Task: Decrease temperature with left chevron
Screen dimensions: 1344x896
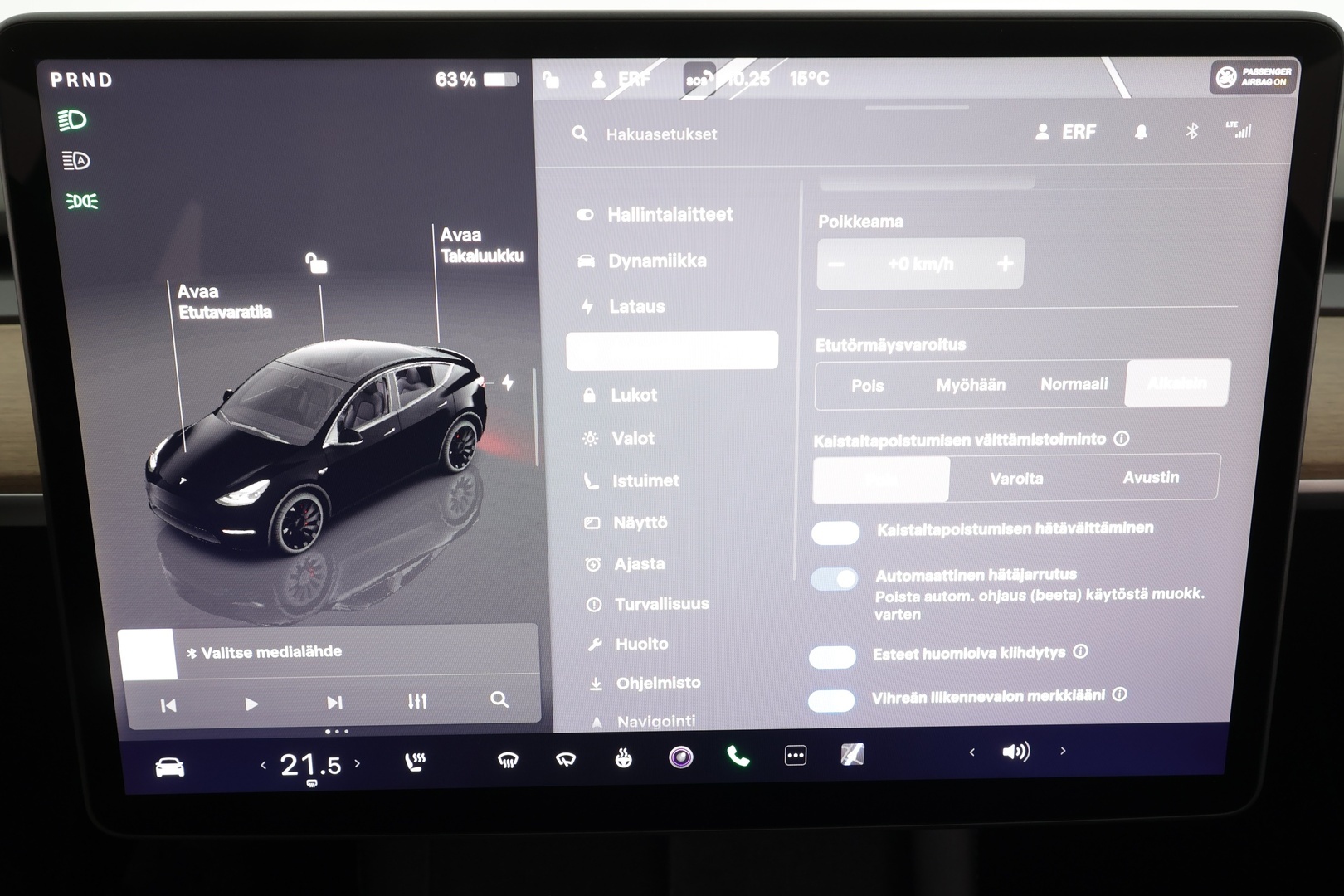Action: click(x=264, y=765)
